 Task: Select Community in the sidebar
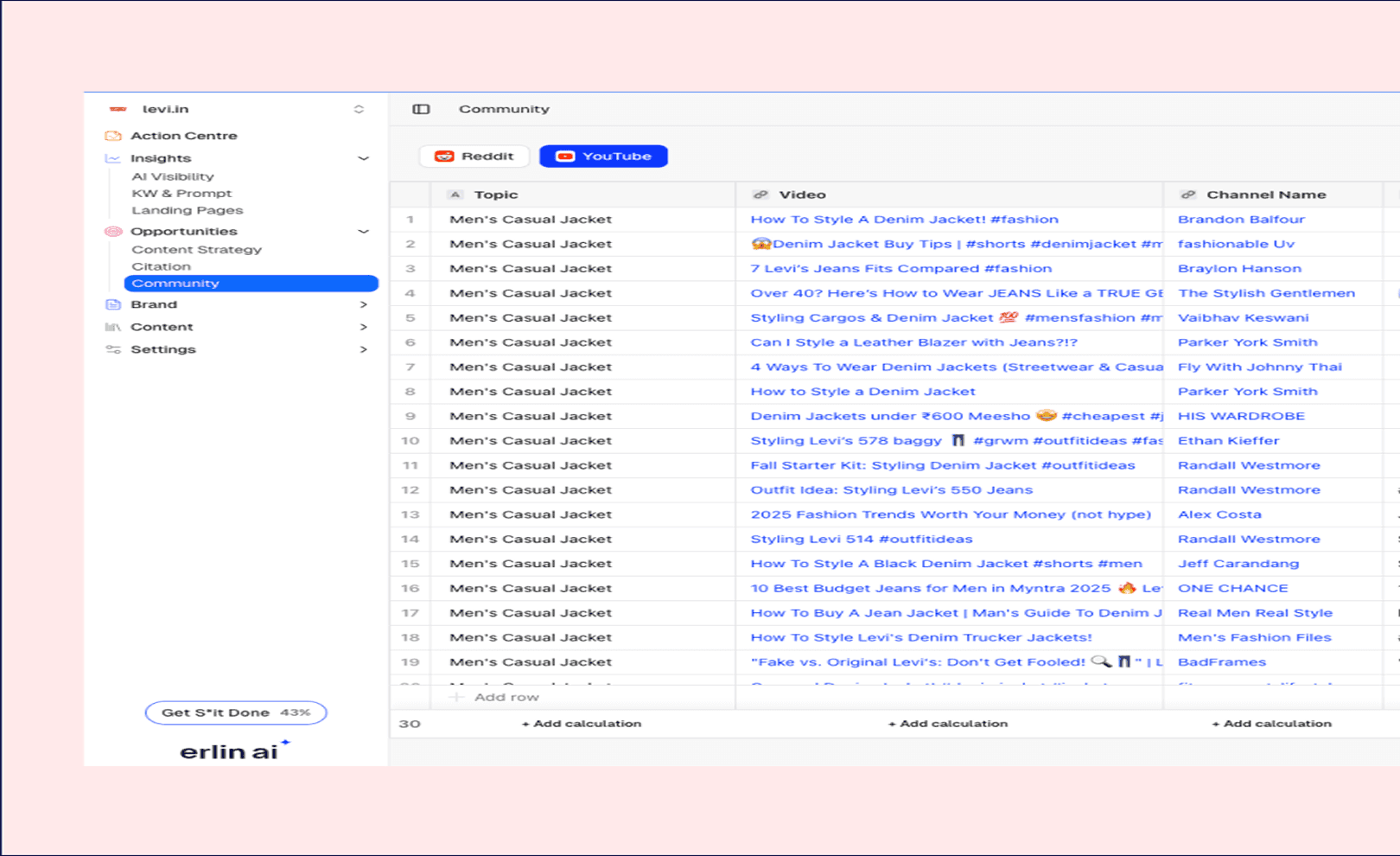click(x=251, y=283)
